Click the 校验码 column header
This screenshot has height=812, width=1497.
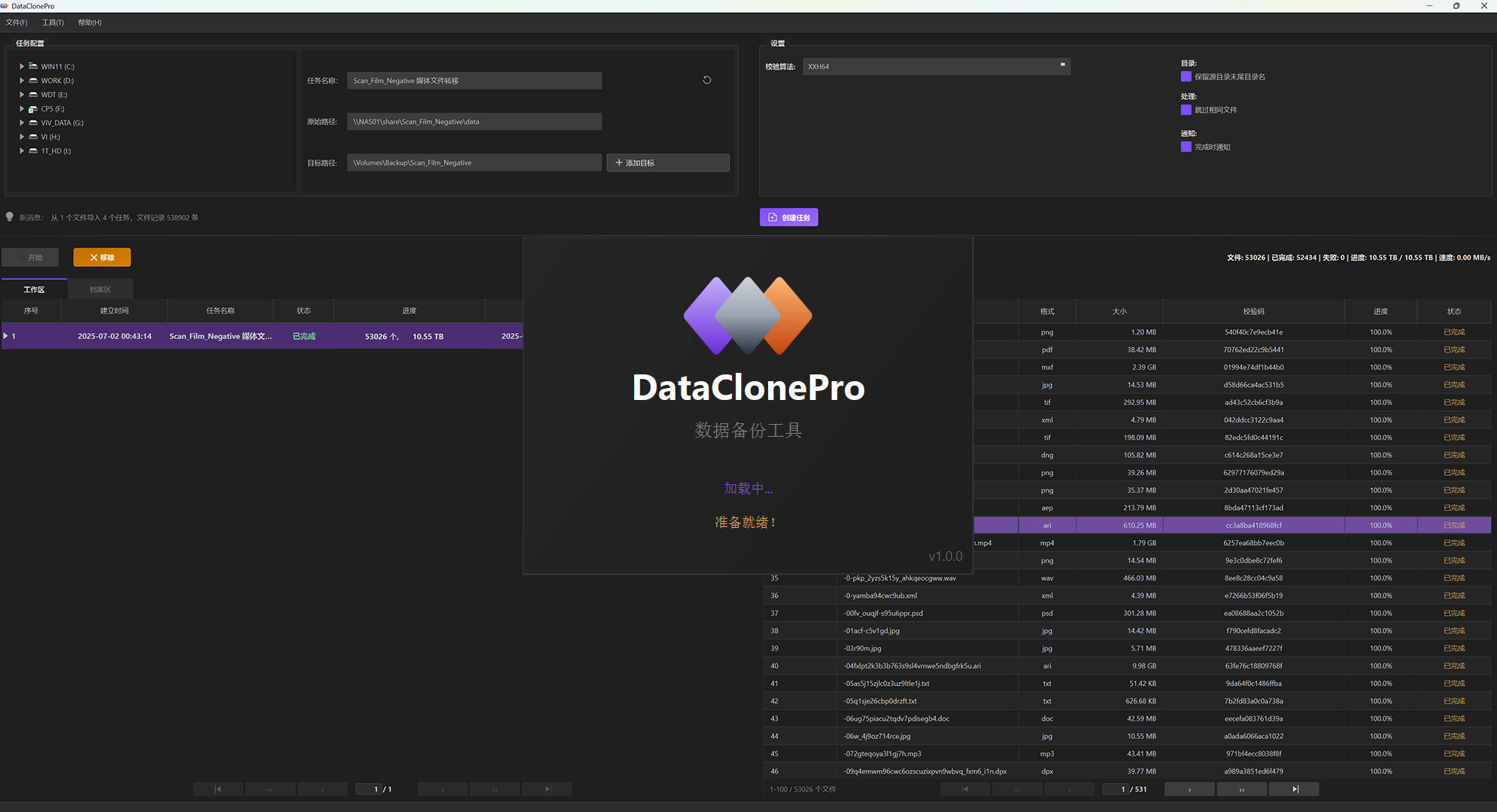coord(1253,311)
